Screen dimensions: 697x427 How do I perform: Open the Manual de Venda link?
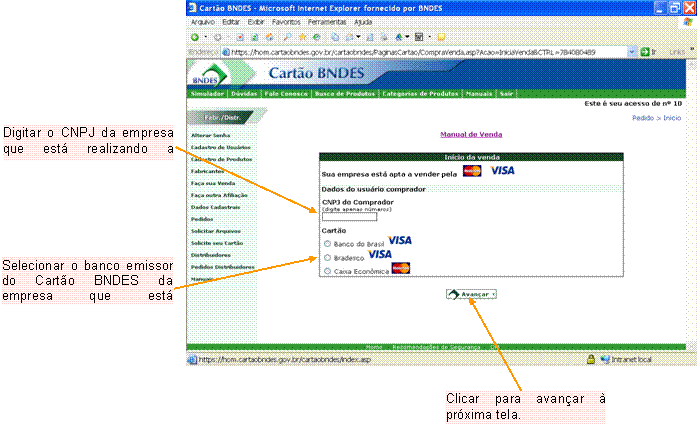tap(471, 134)
